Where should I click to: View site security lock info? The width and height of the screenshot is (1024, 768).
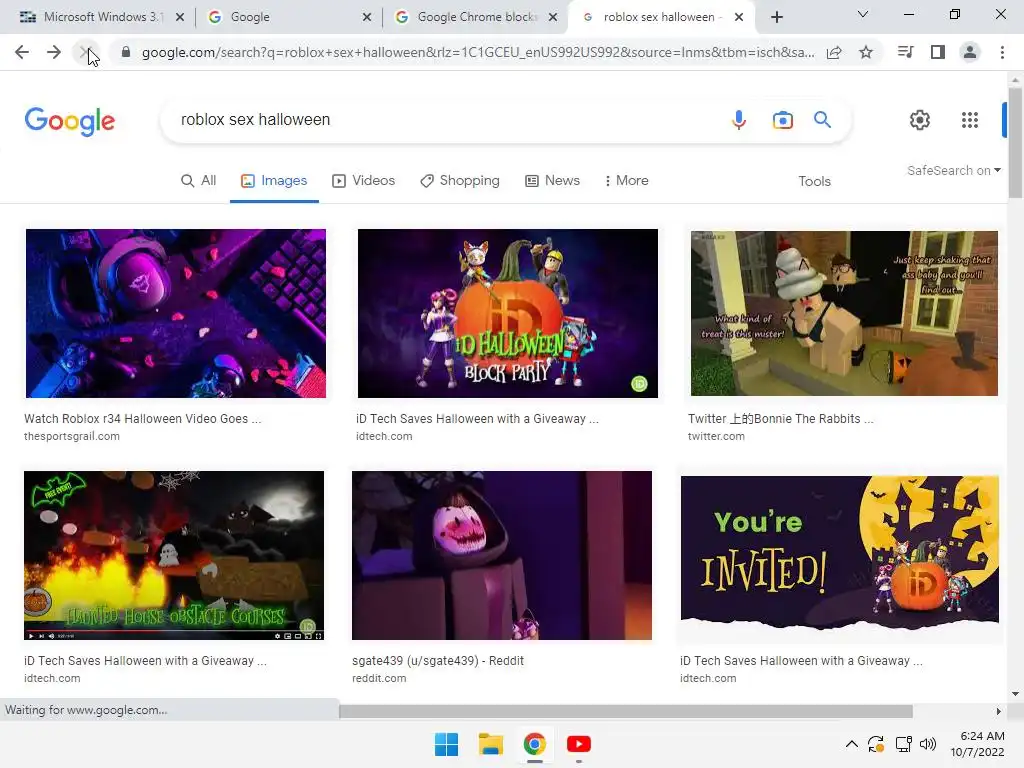point(126,52)
